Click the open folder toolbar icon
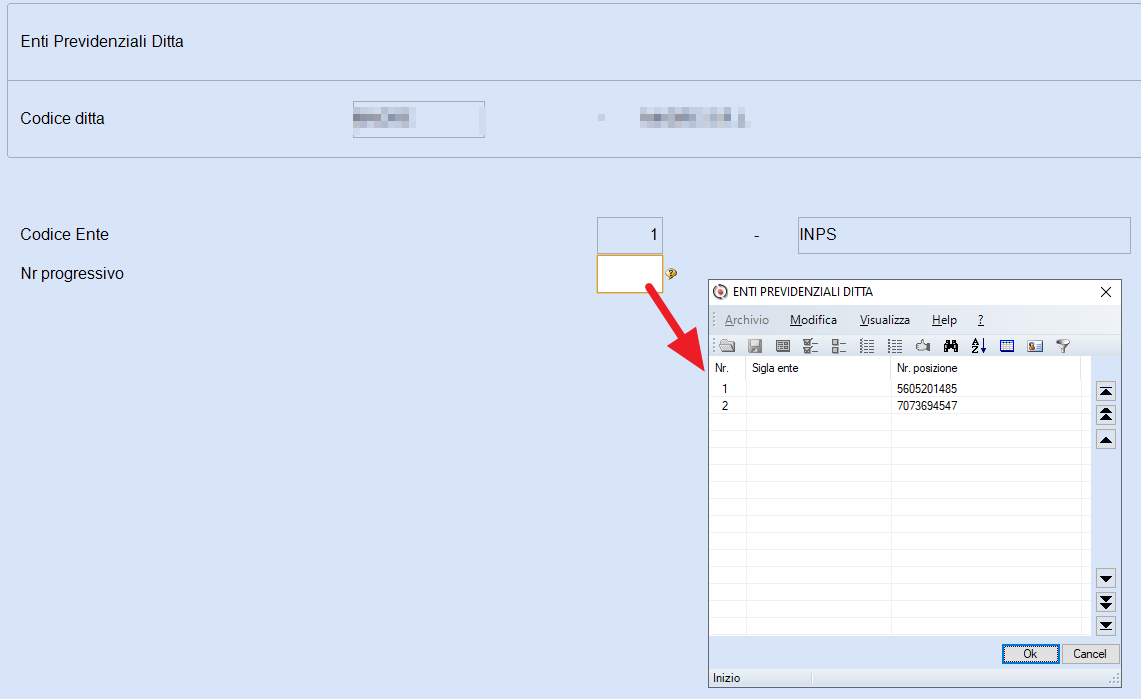This screenshot has width=1141, height=699. (728, 346)
